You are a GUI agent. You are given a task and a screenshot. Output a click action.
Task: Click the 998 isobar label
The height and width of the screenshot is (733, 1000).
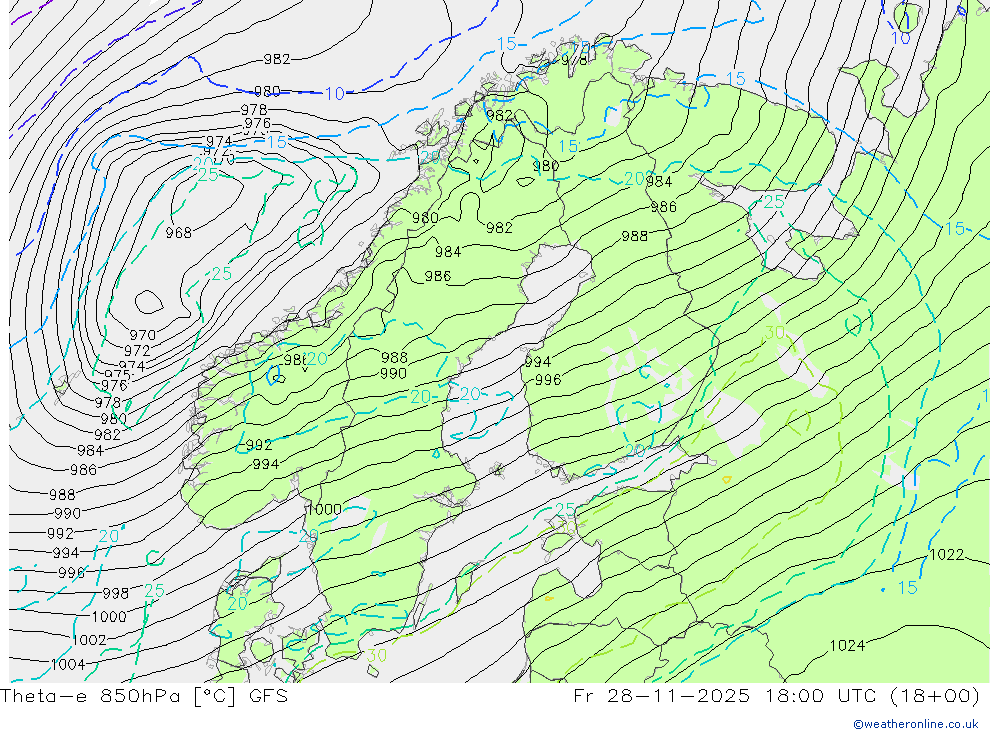[115, 594]
